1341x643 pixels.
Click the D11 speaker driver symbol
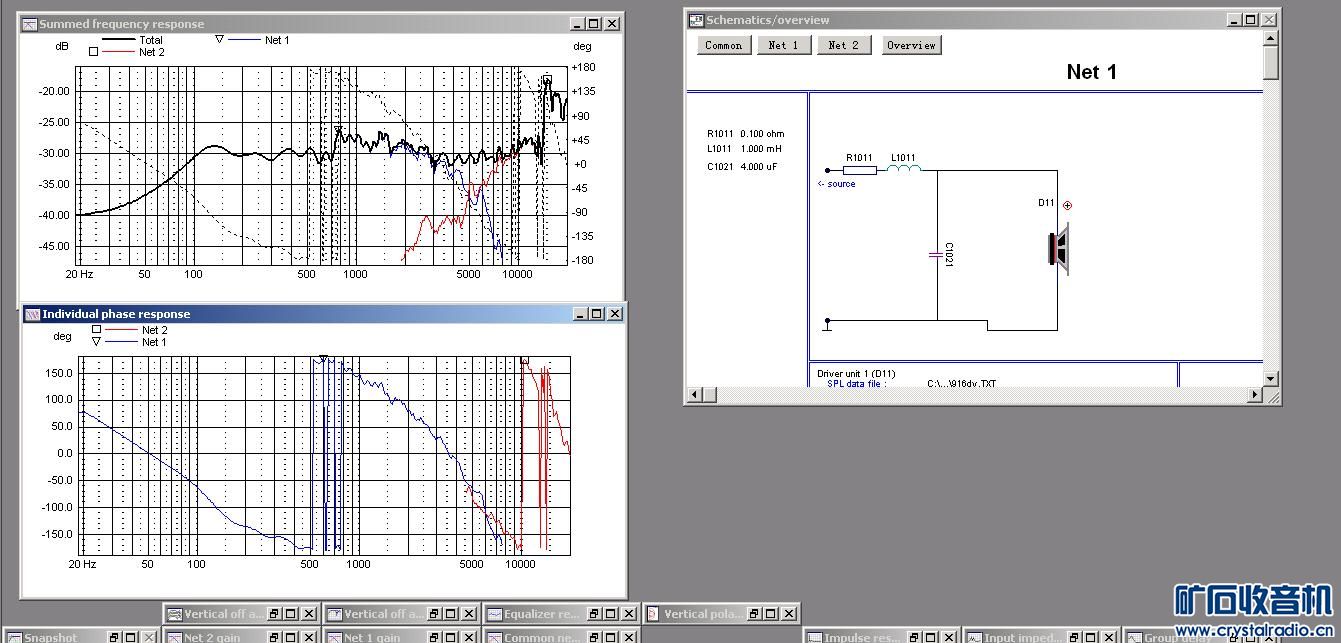click(x=1058, y=250)
